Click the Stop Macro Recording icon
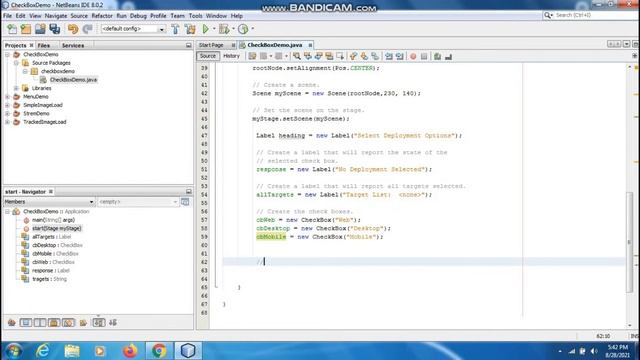Screen dimensions: 640x360 [424, 56]
